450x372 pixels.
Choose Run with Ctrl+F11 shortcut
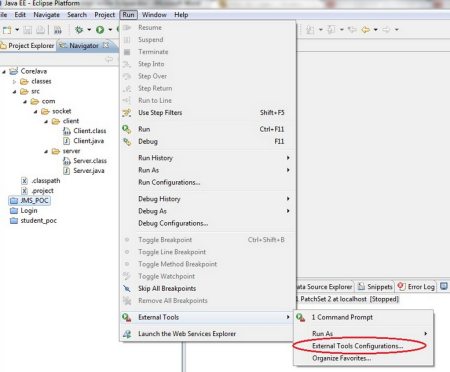tap(207, 129)
